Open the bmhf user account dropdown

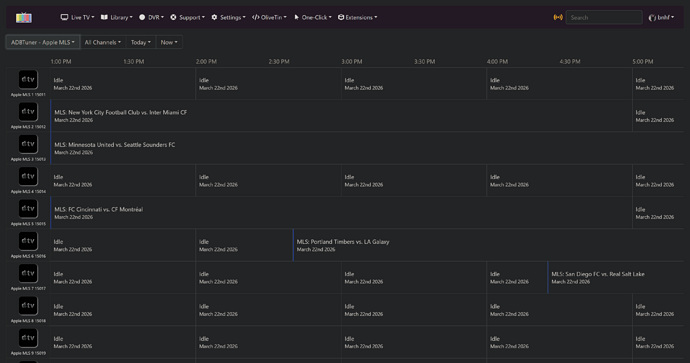pyautogui.click(x=661, y=17)
